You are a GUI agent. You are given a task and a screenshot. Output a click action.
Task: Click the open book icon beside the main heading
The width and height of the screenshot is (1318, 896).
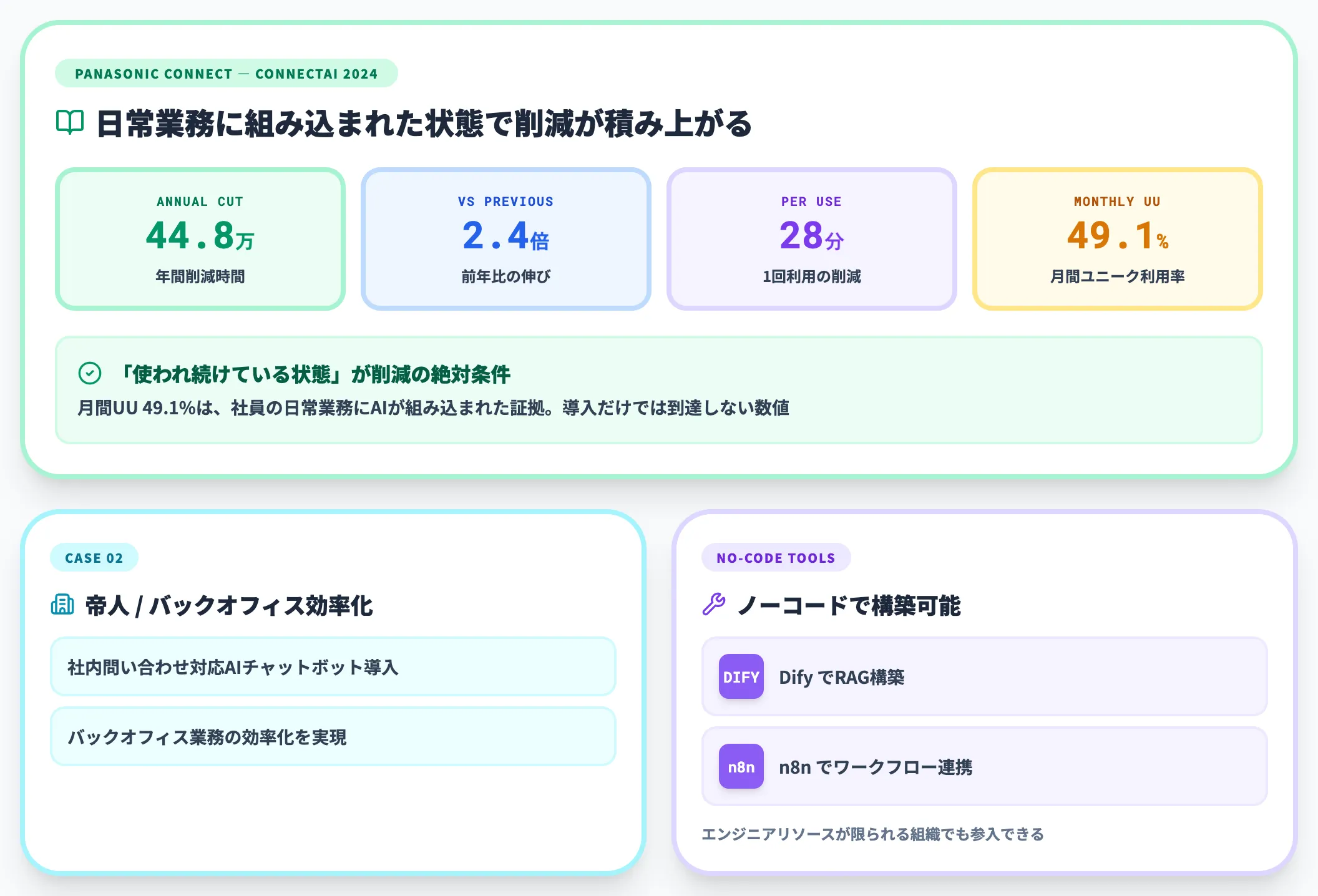(70, 122)
